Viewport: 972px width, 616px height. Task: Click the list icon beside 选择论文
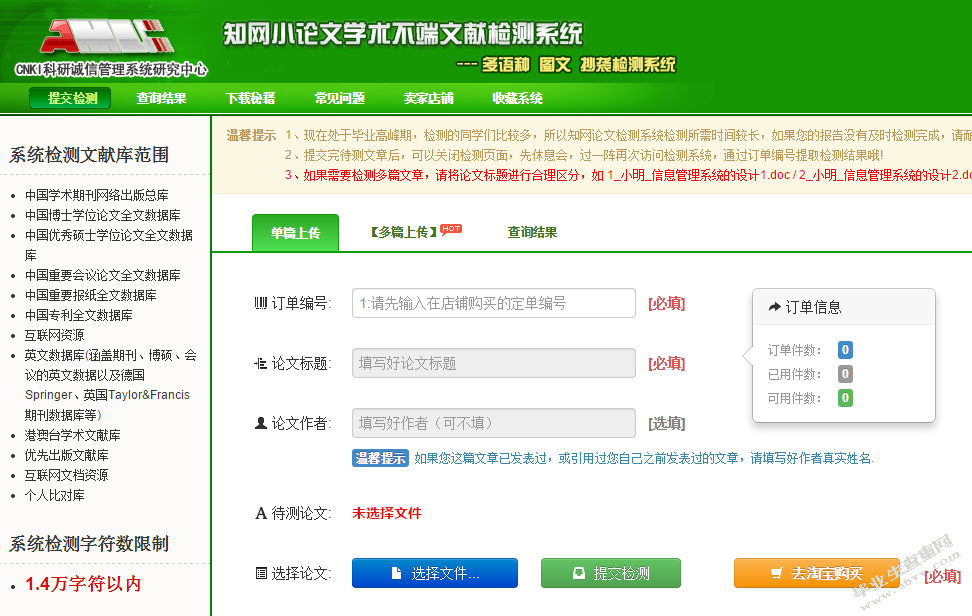(x=261, y=573)
